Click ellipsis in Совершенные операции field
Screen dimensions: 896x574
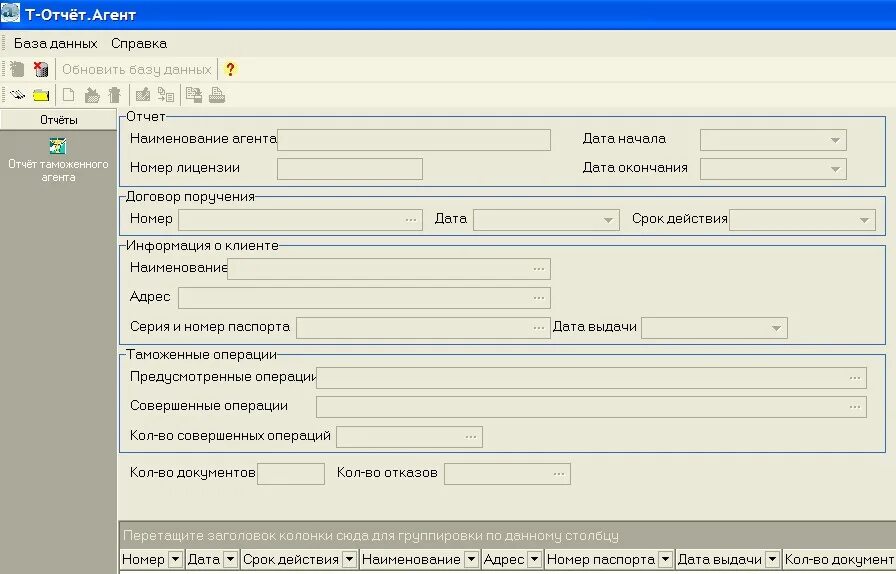tap(855, 406)
